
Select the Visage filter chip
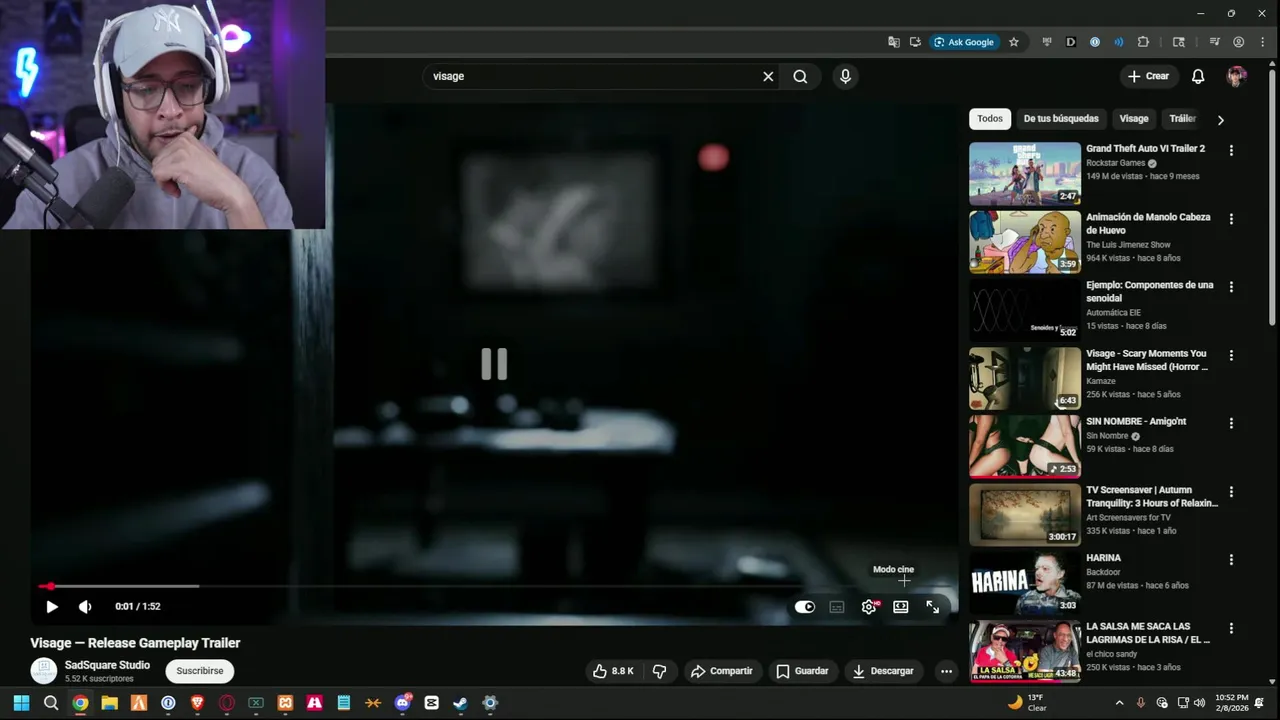[1134, 118]
